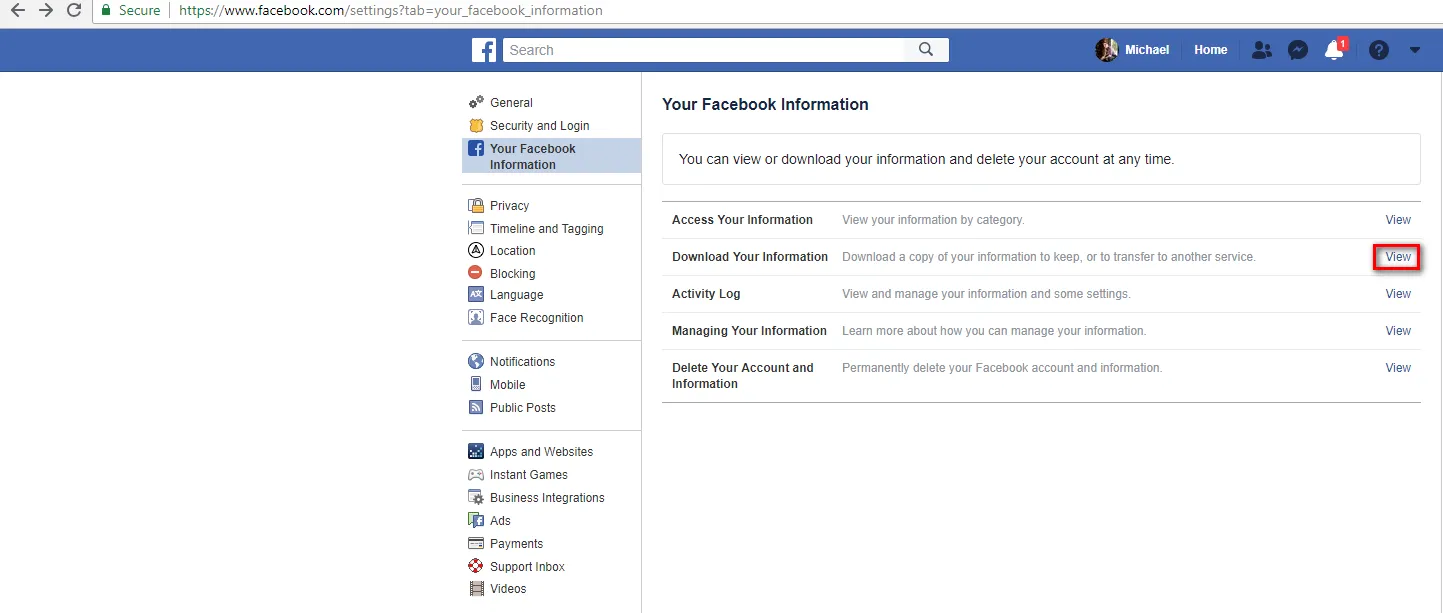Viewport: 1443px width, 613px height.
Task: Click the search magnifying glass icon
Action: (x=924, y=49)
